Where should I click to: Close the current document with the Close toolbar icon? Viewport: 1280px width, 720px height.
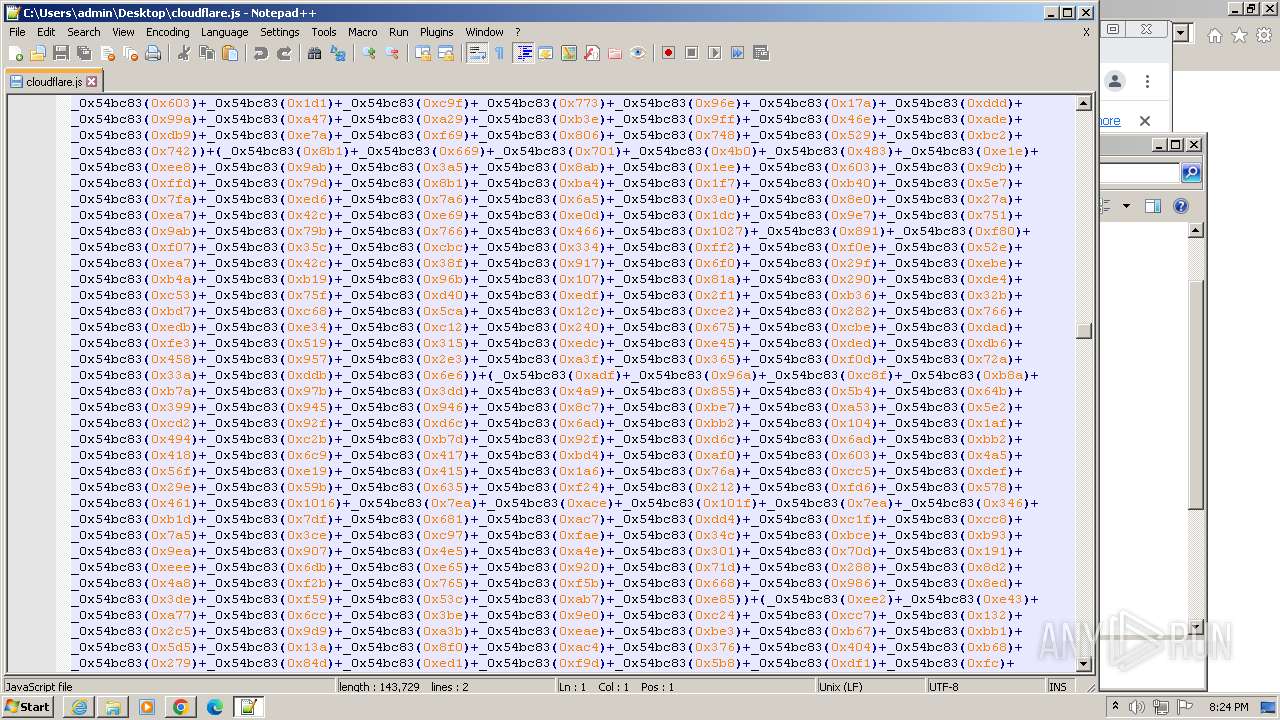tap(107, 53)
